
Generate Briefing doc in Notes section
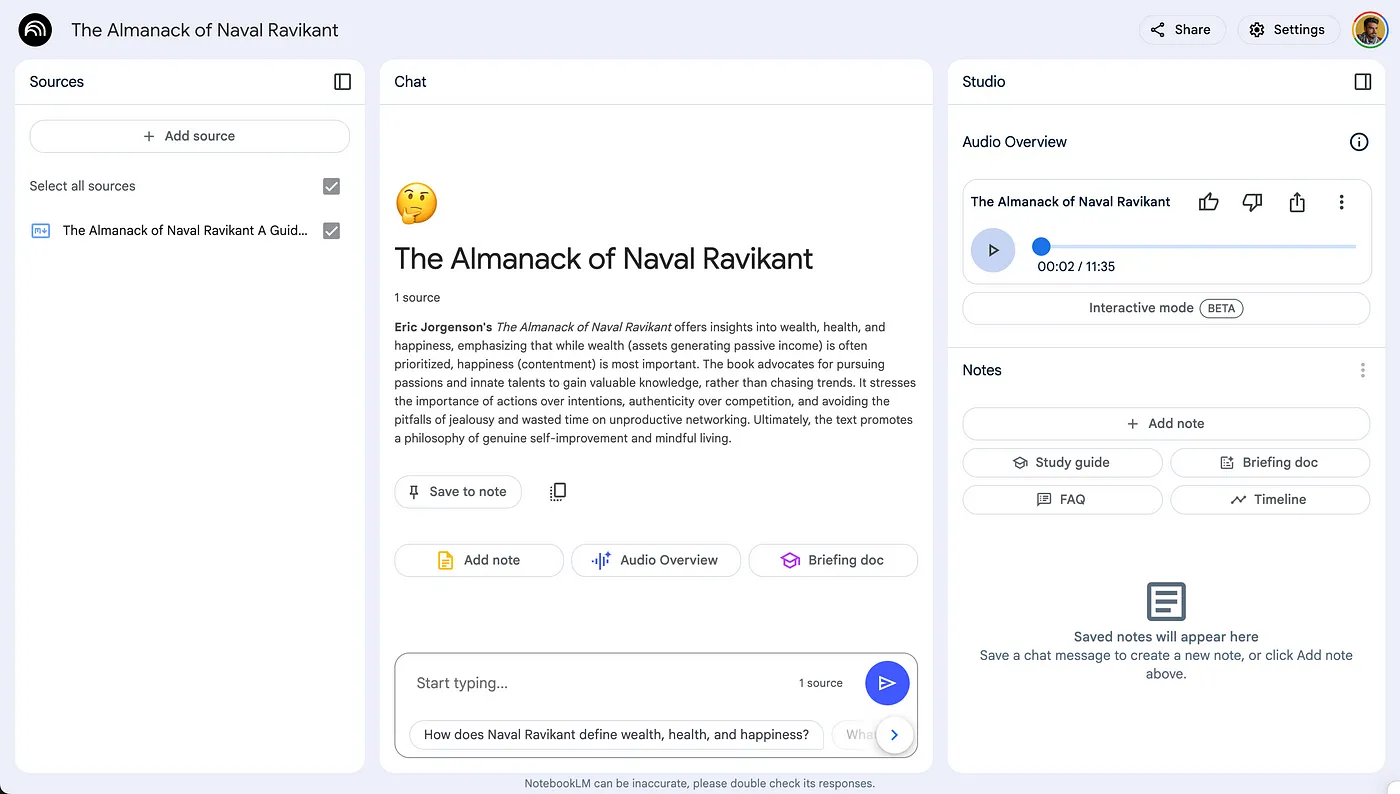coord(1270,463)
